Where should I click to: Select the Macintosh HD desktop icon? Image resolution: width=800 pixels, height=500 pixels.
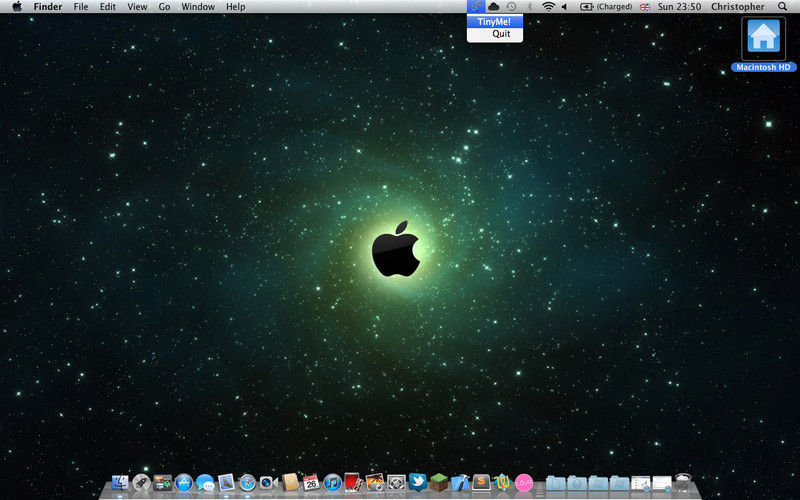[763, 45]
